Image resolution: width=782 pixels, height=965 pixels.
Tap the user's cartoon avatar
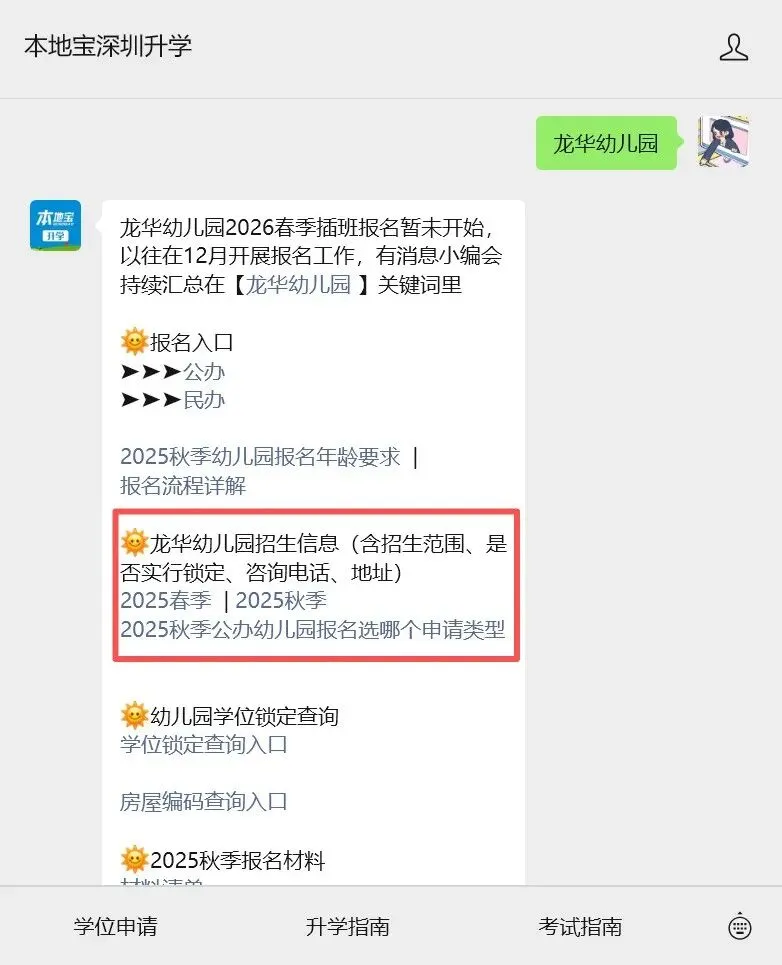coord(724,142)
